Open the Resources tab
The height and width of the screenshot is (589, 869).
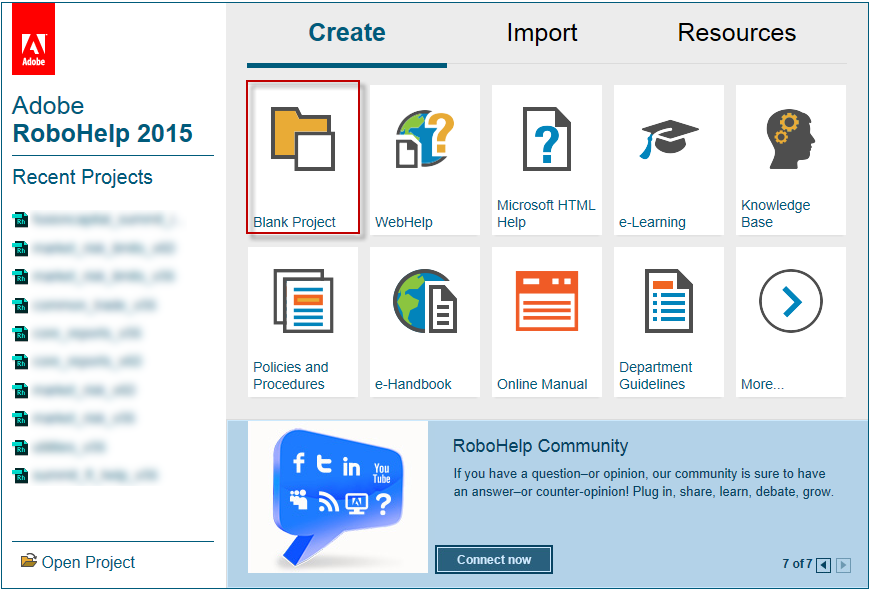point(737,33)
